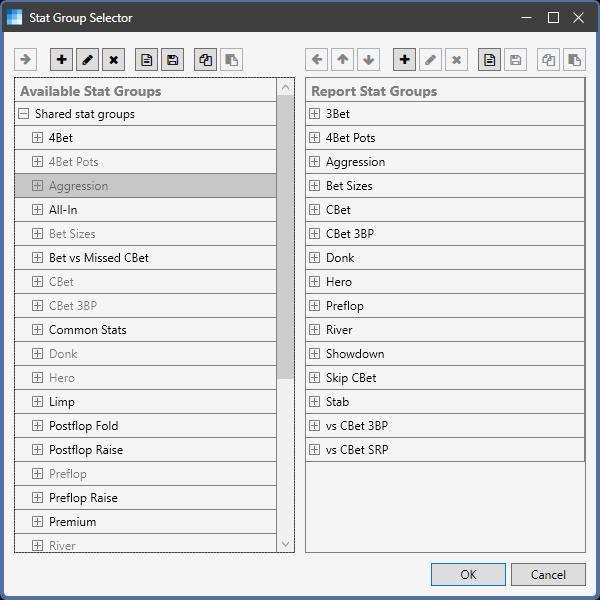This screenshot has height=600, width=600.
Task: Expand the 4Bet group in available list
Action: tap(37, 138)
